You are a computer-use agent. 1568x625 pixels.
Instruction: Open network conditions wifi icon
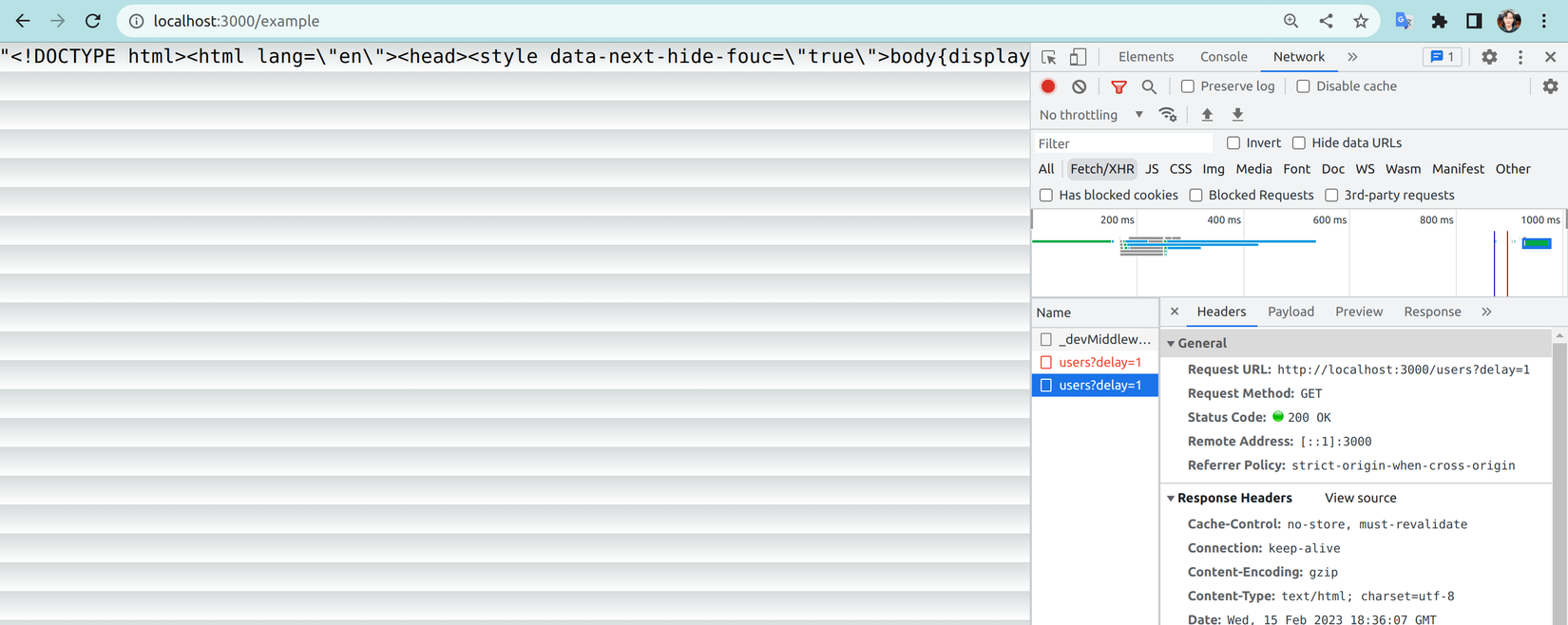click(1168, 115)
